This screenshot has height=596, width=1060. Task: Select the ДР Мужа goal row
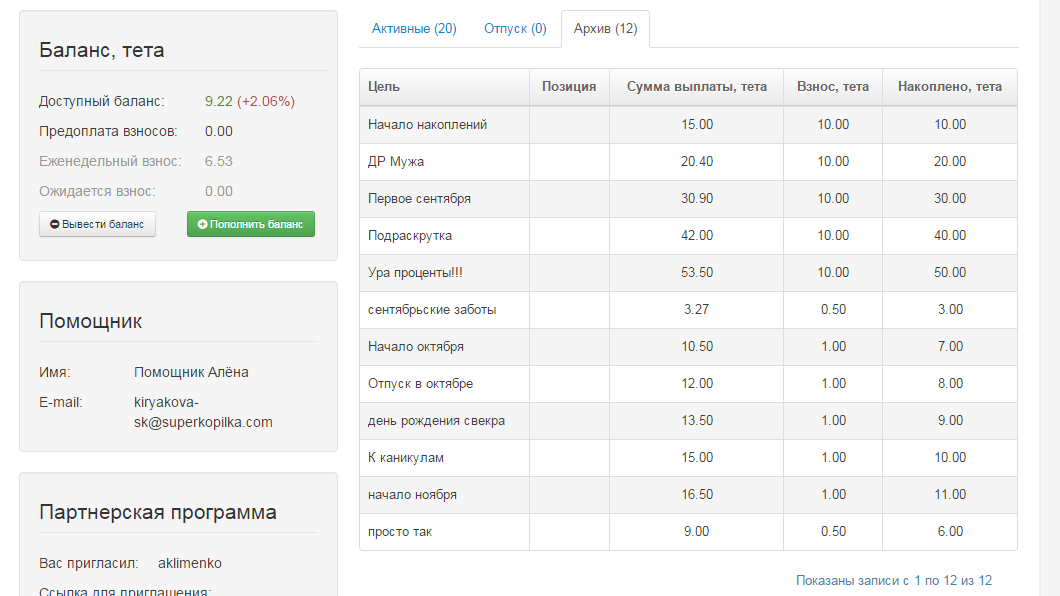[397, 162]
